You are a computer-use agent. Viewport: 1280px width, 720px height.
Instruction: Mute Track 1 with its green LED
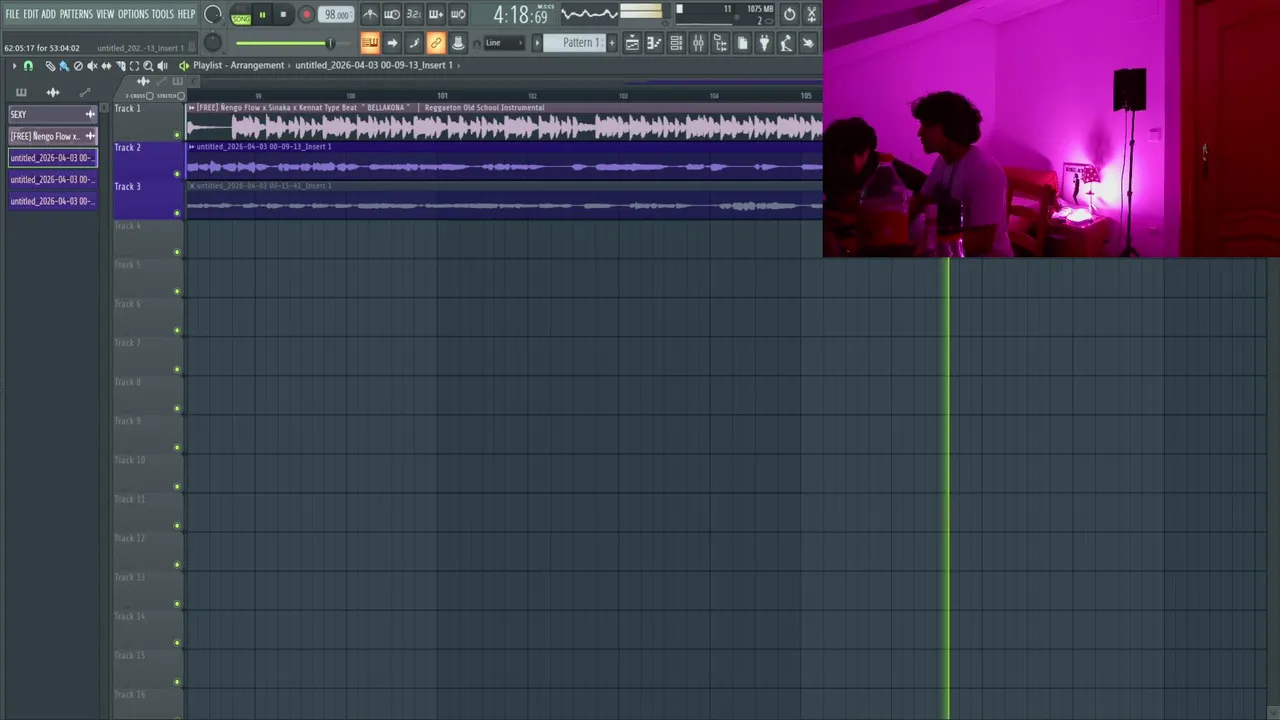pyautogui.click(x=177, y=135)
